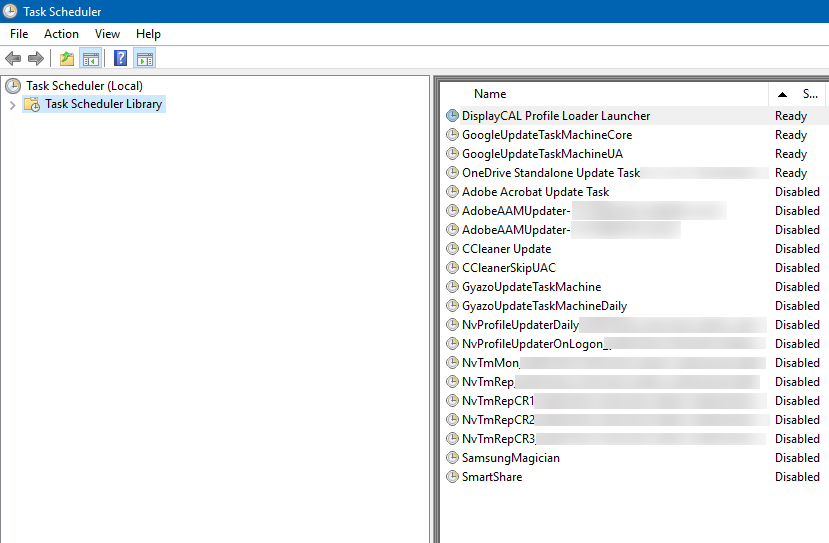Click the clock icon beside Adobe Acrobat Update Task
The image size is (829, 543).
point(452,192)
